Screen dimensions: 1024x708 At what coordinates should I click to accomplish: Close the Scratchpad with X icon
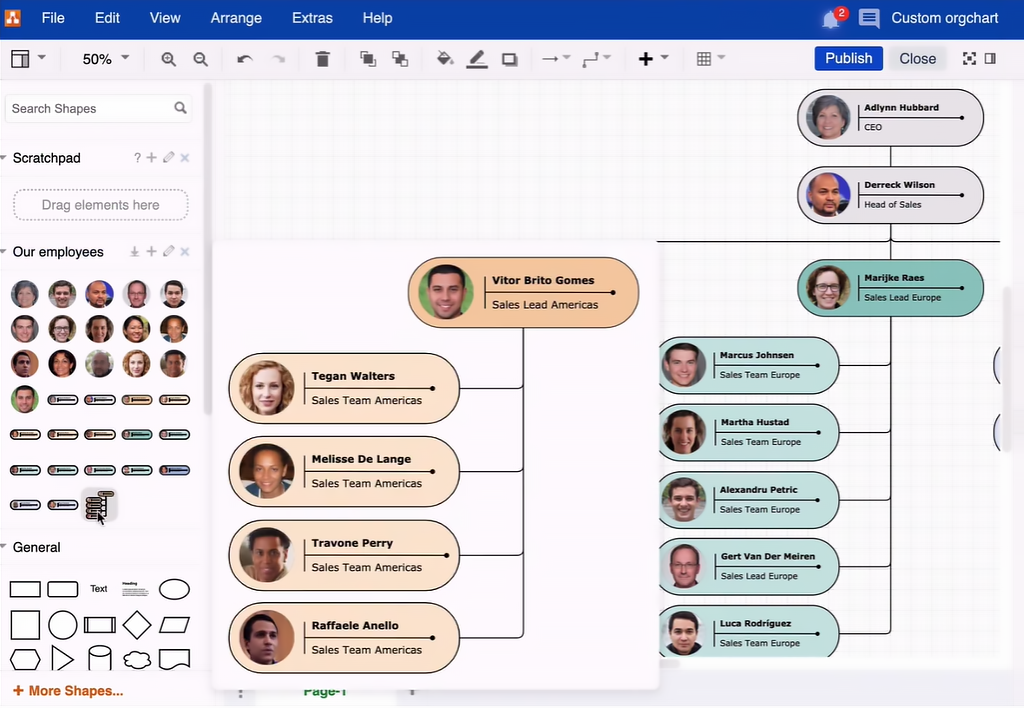[x=185, y=157]
